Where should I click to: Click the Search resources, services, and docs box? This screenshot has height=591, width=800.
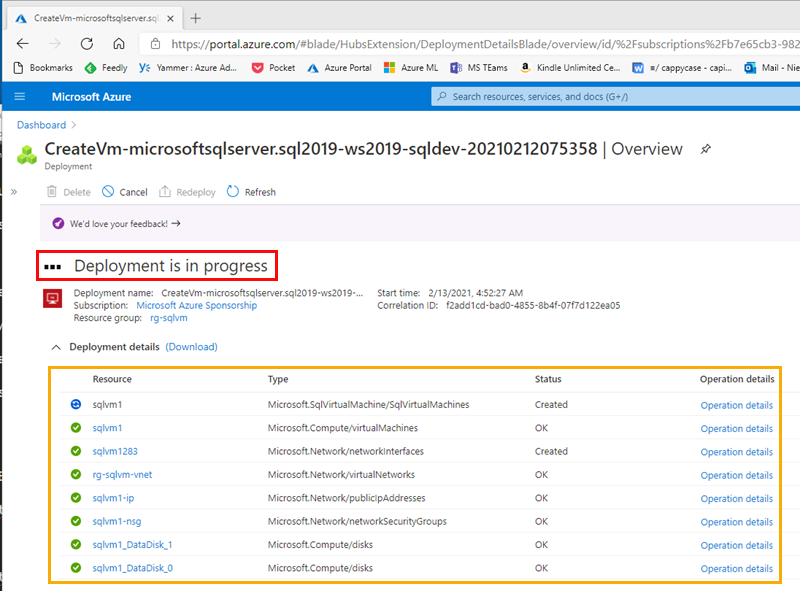615,96
